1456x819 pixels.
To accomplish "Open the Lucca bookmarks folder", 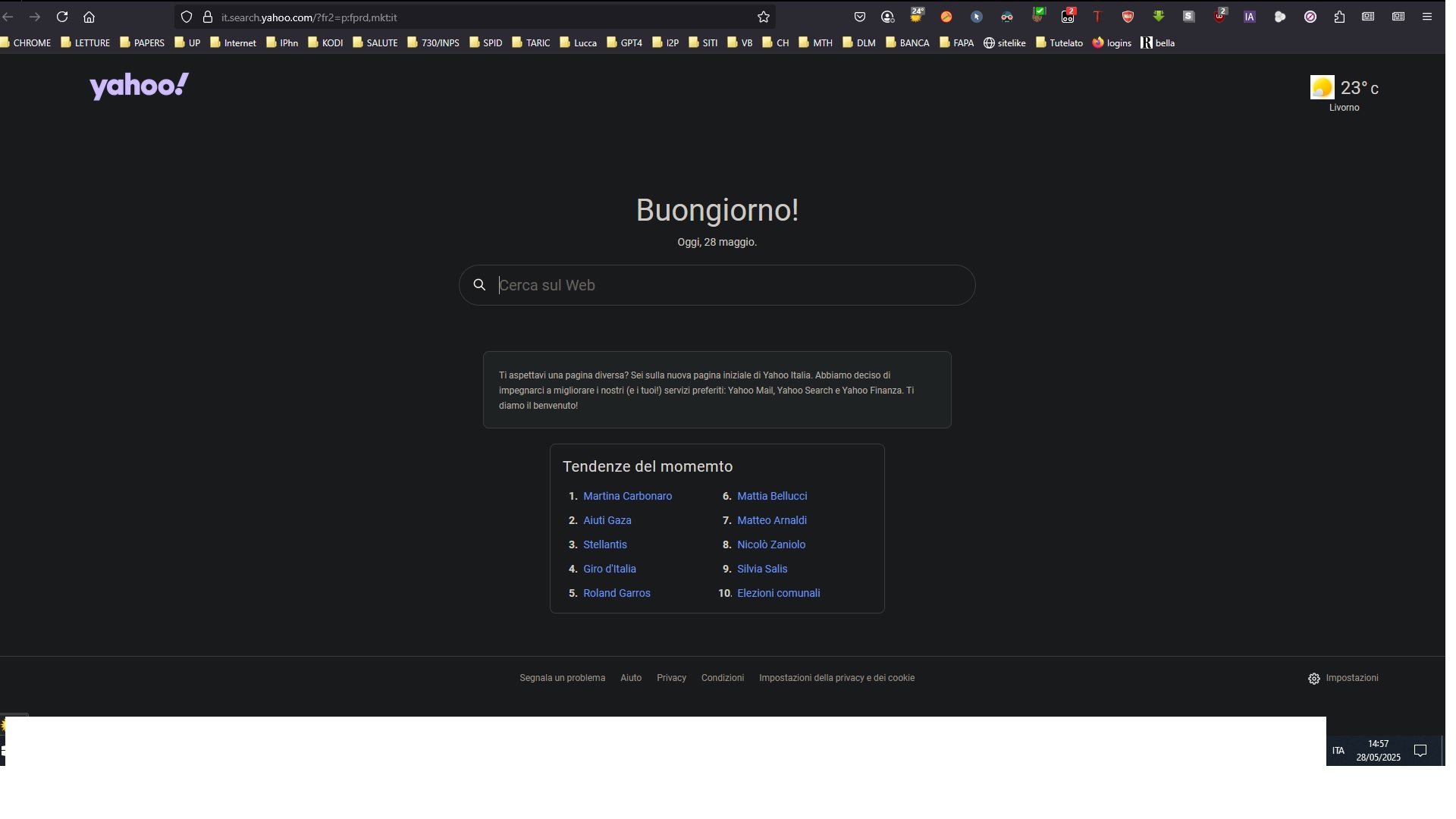I will tap(579, 43).
